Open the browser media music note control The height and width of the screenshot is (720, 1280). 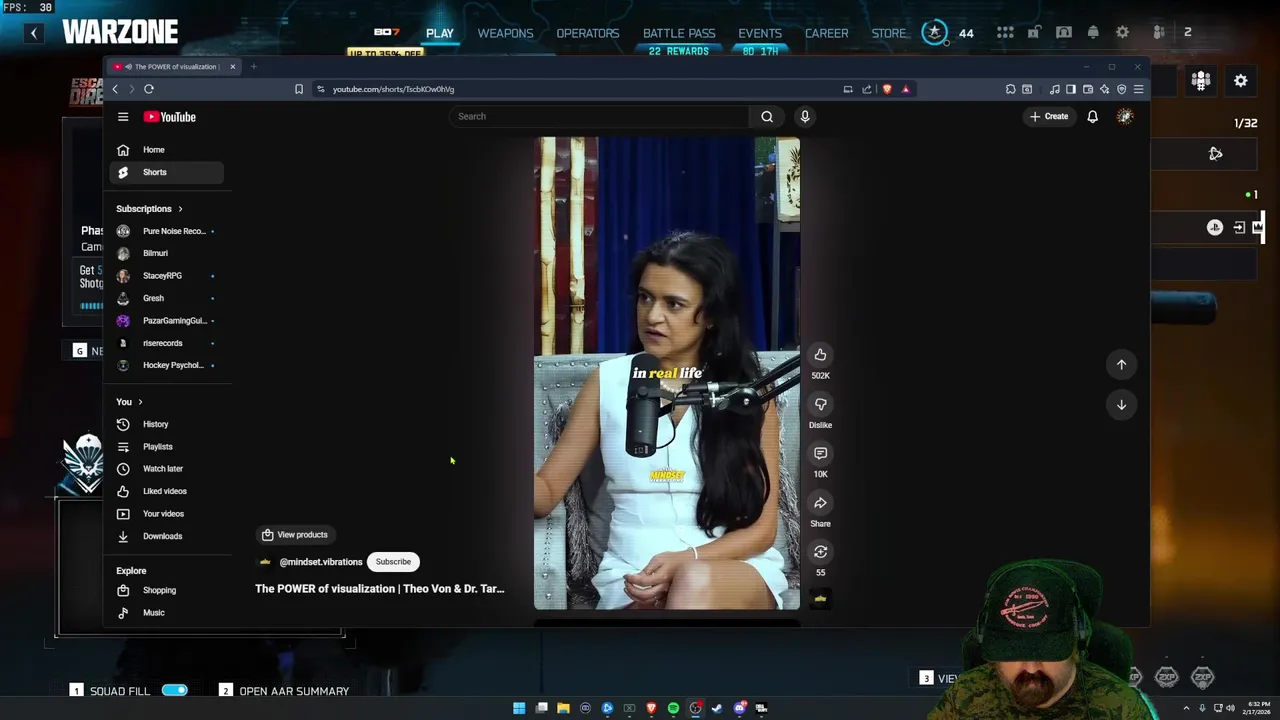[1054, 89]
